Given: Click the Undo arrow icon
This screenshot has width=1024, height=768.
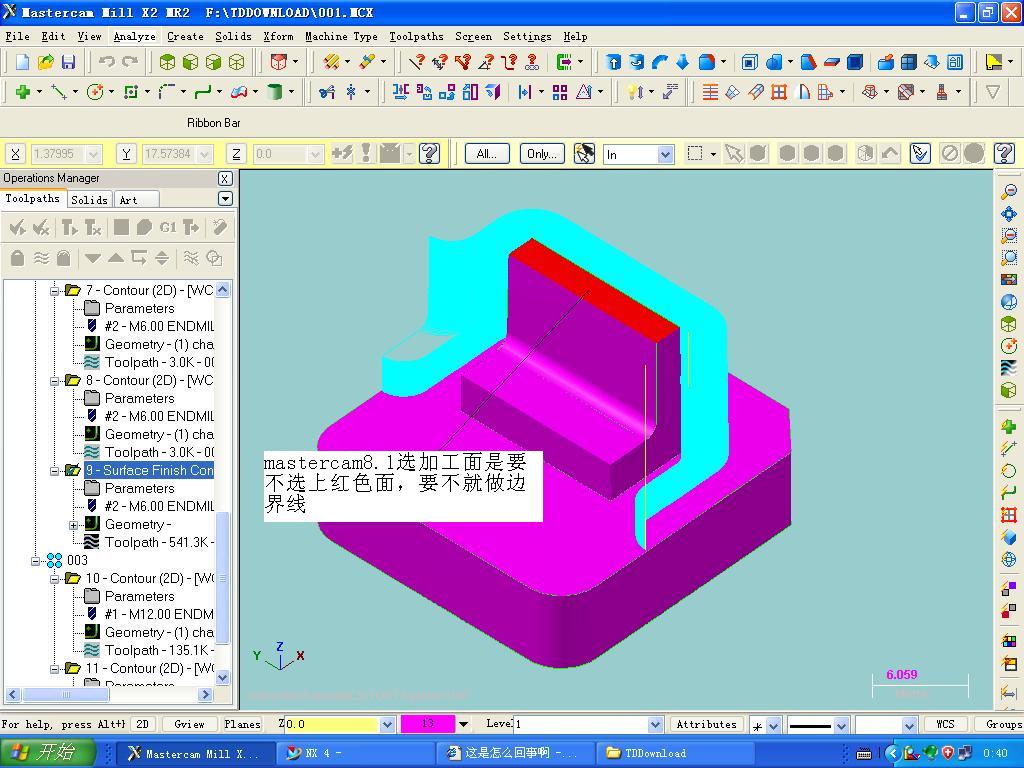Looking at the screenshot, I should (x=107, y=62).
